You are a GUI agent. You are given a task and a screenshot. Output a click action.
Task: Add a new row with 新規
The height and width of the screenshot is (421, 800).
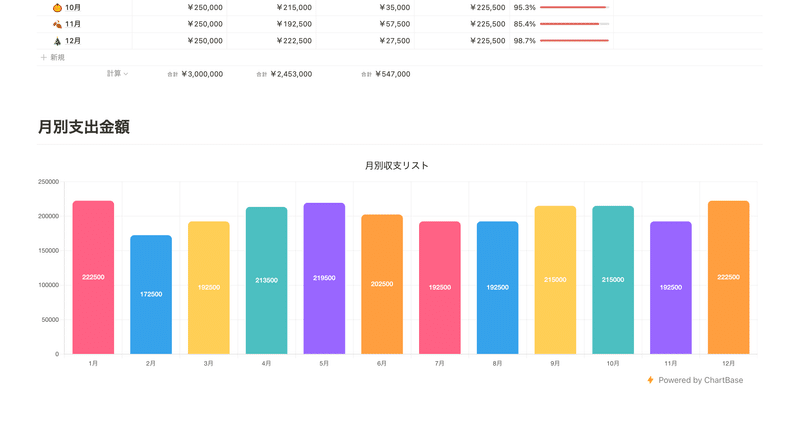click(x=53, y=58)
